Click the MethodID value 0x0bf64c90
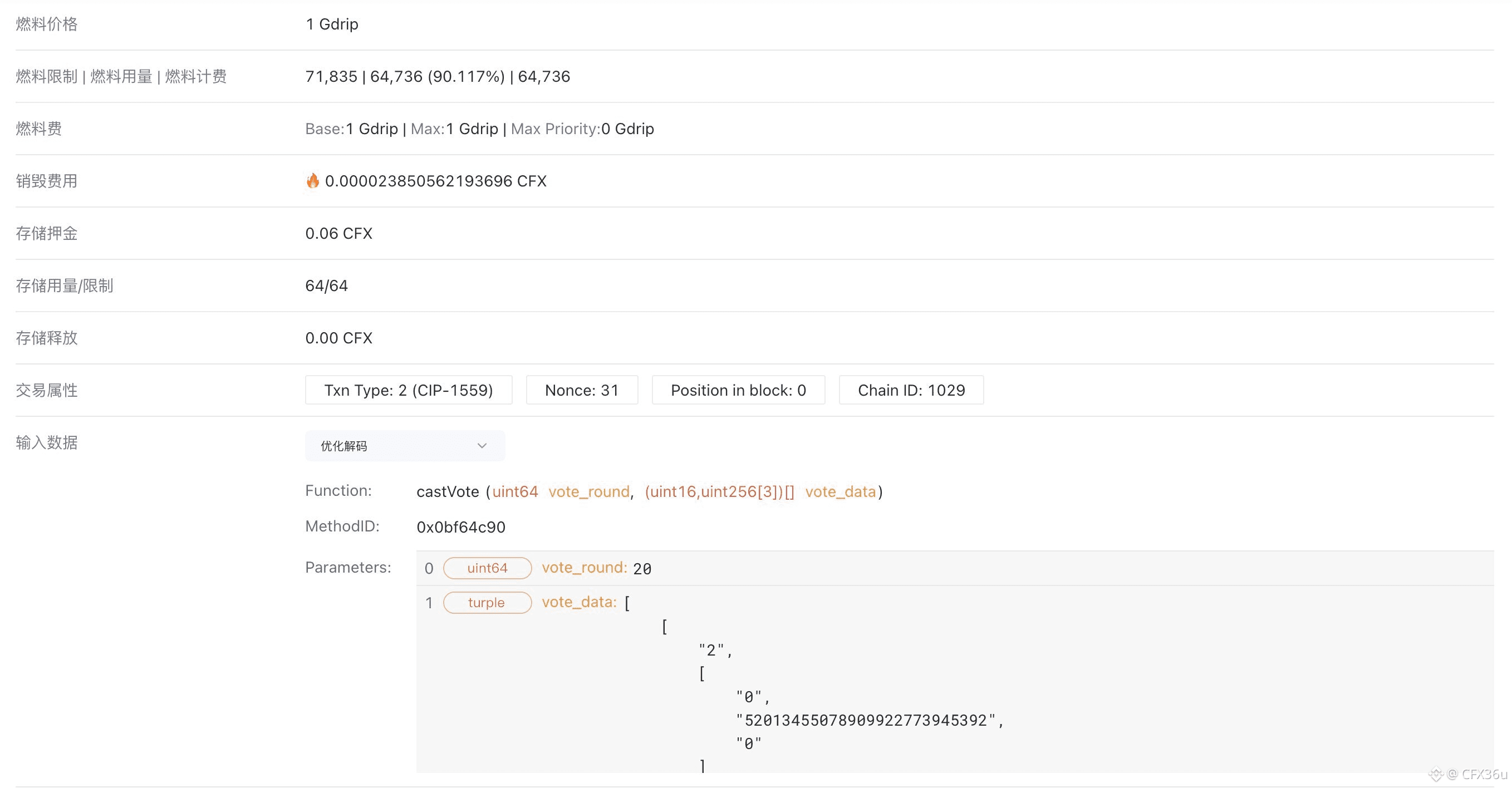 click(461, 527)
